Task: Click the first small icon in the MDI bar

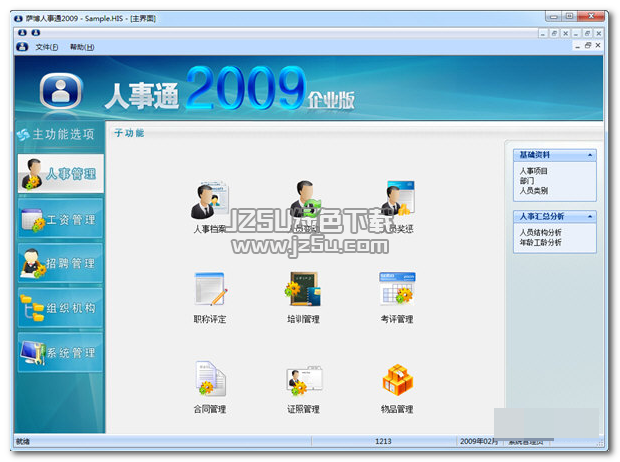Action: click(x=23, y=32)
